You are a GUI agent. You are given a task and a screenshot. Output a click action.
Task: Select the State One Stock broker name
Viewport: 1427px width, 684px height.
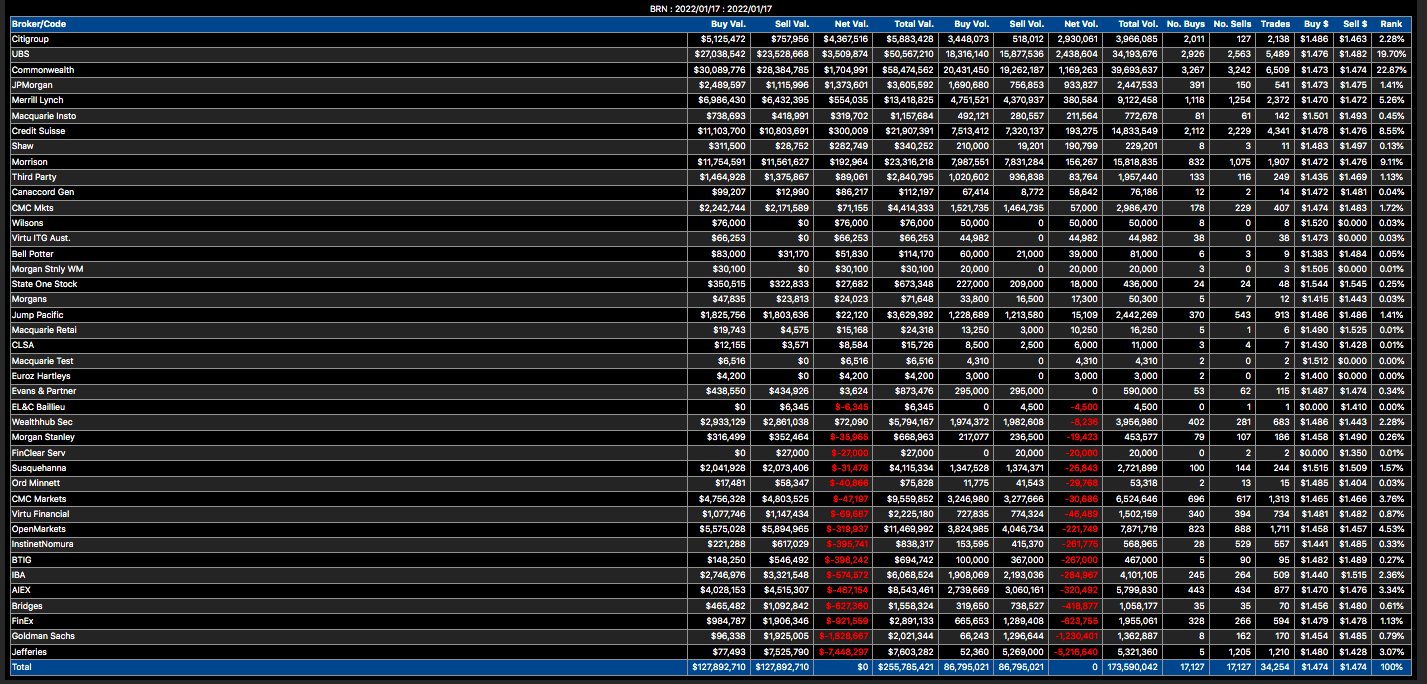click(44, 284)
